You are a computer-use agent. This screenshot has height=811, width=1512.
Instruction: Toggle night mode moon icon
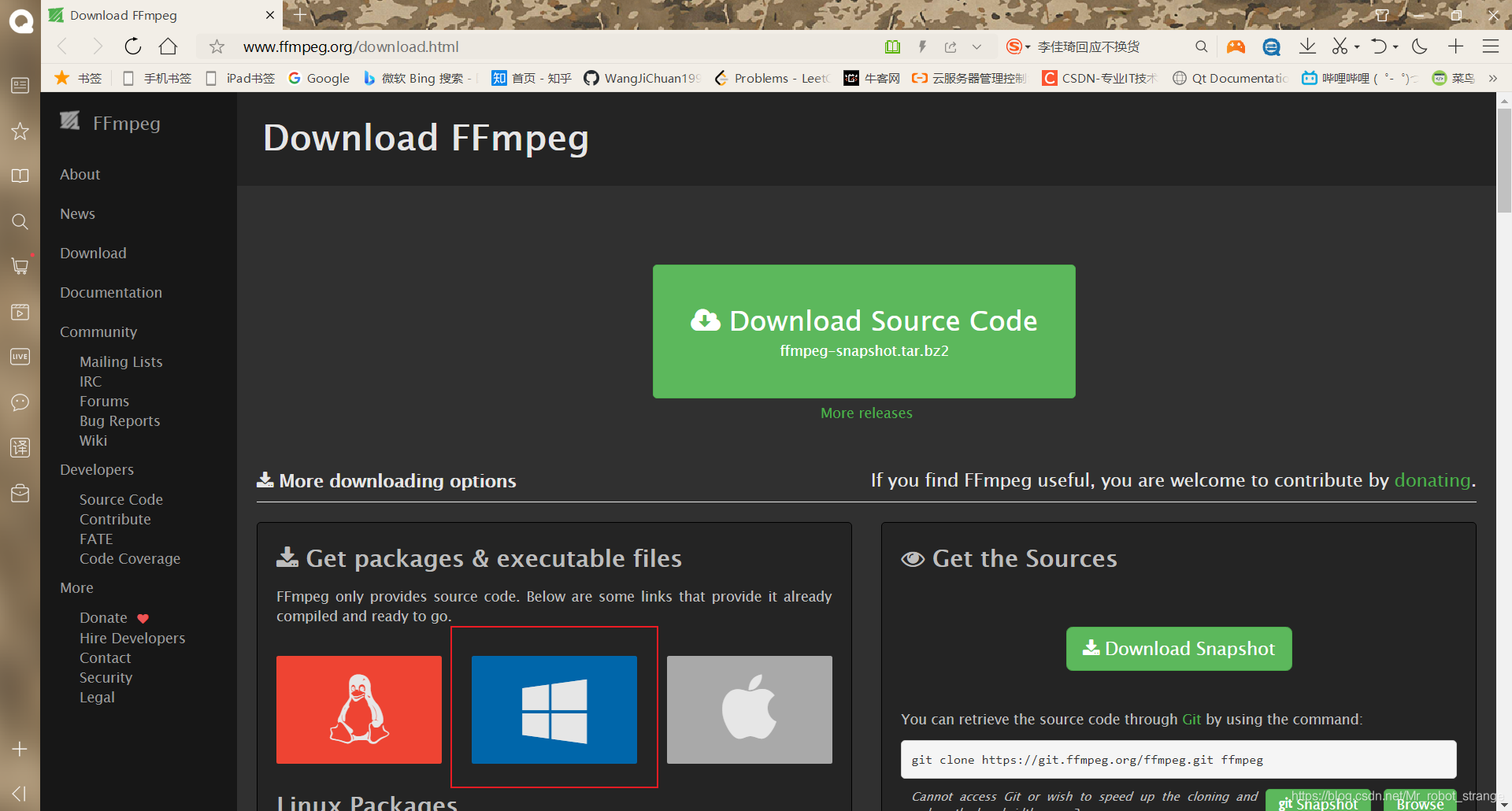point(1420,46)
